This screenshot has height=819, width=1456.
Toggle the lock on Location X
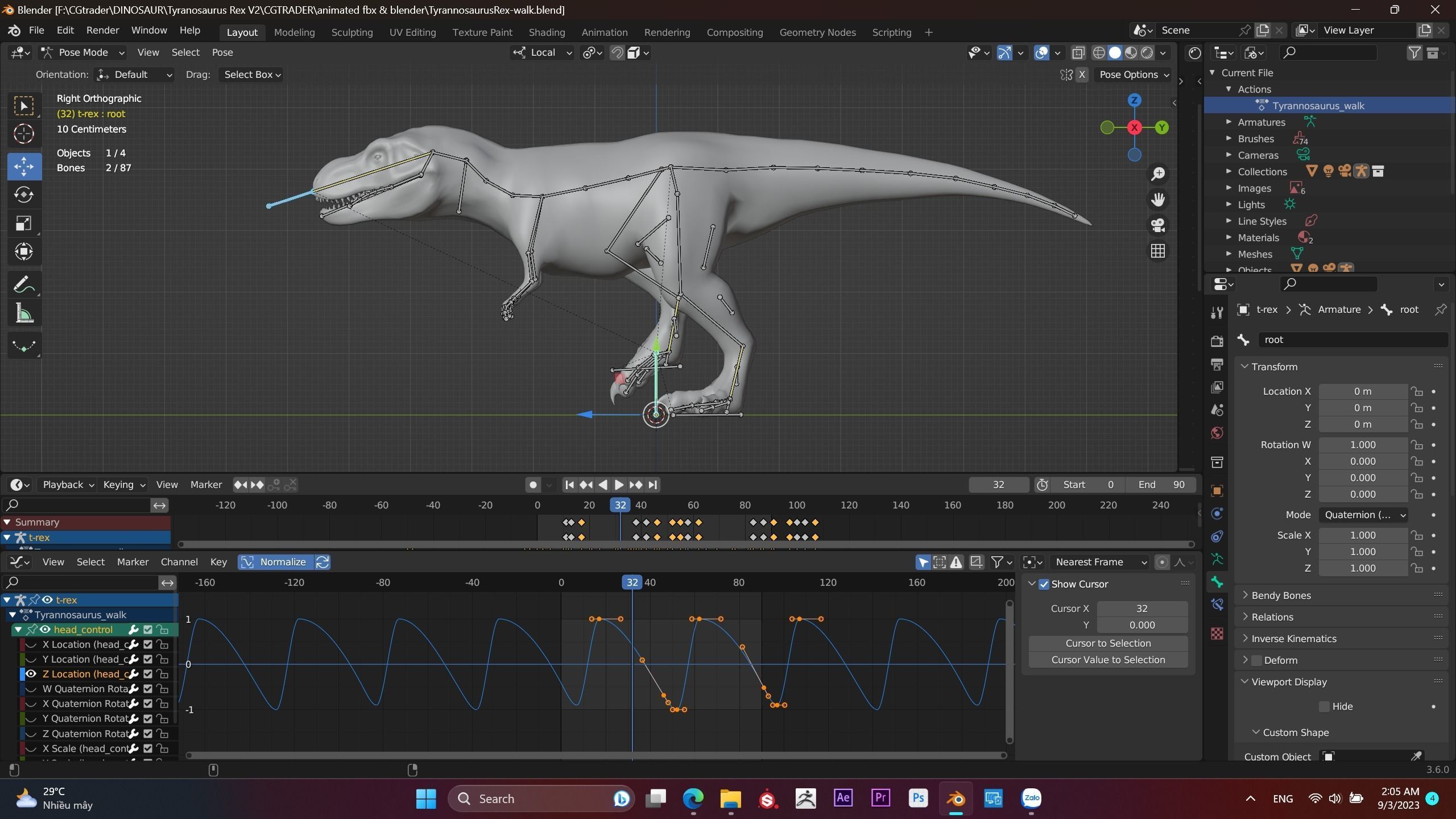[x=1417, y=391]
